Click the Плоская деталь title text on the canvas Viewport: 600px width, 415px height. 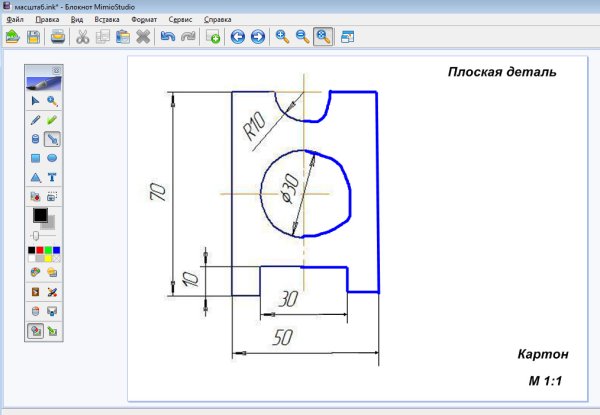[x=501, y=72]
